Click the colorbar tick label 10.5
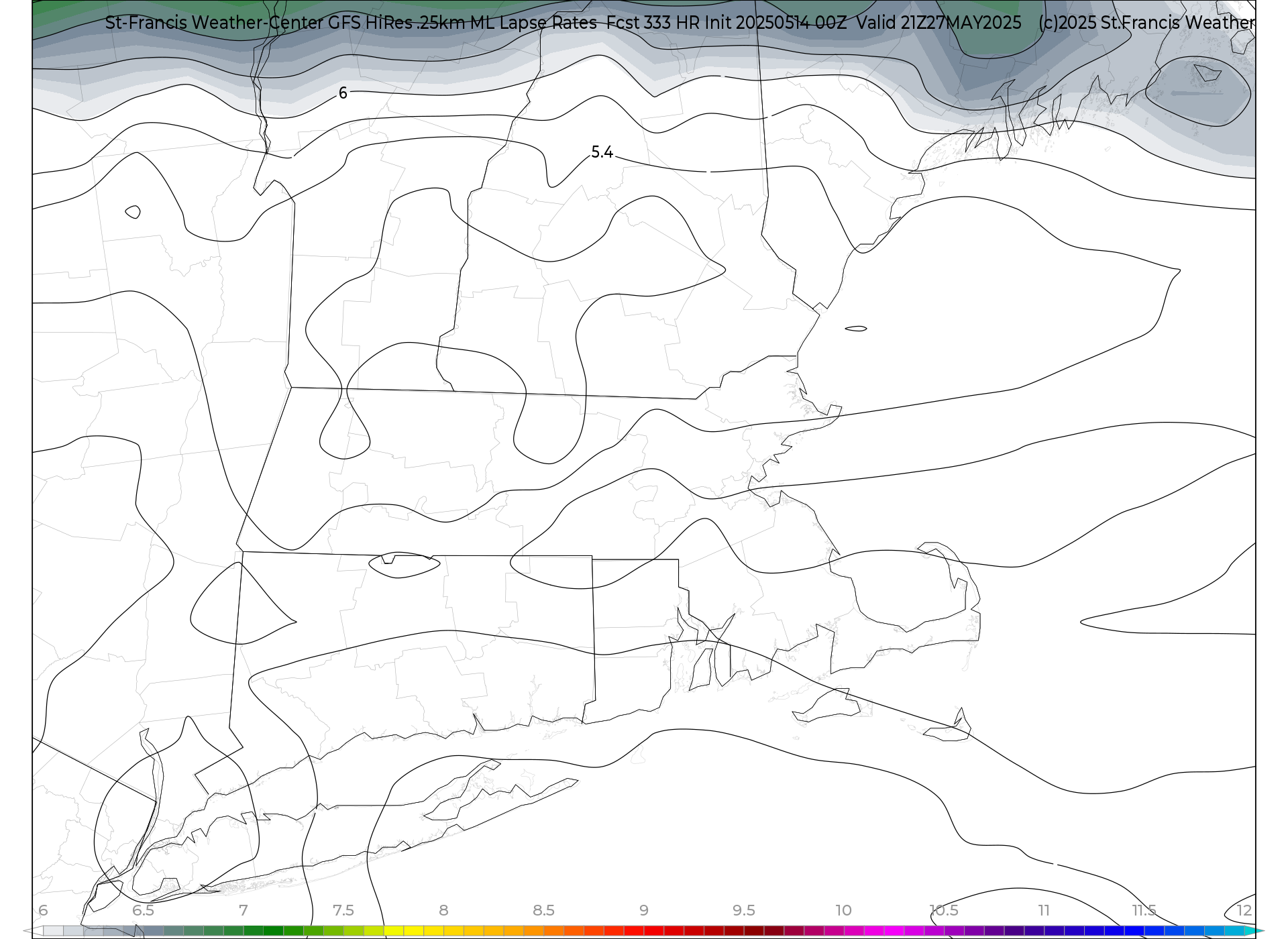Image resolution: width=1288 pixels, height=939 pixels. (944, 911)
